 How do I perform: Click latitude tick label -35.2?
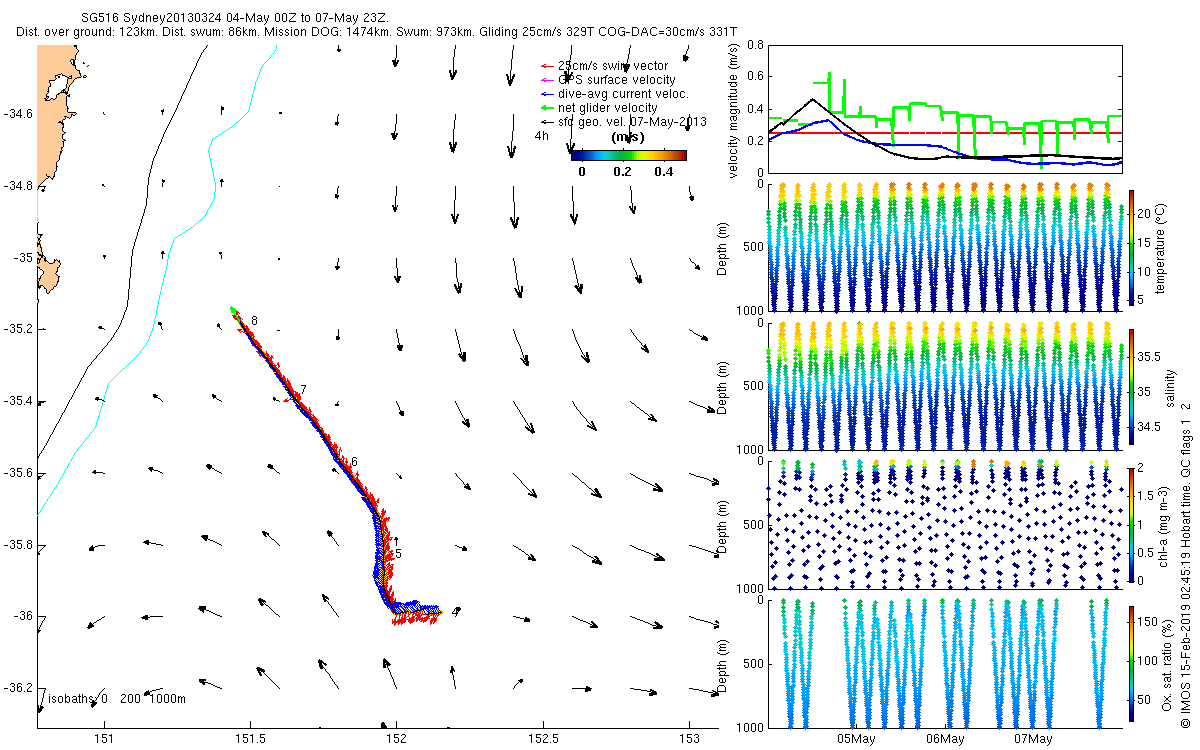17,329
